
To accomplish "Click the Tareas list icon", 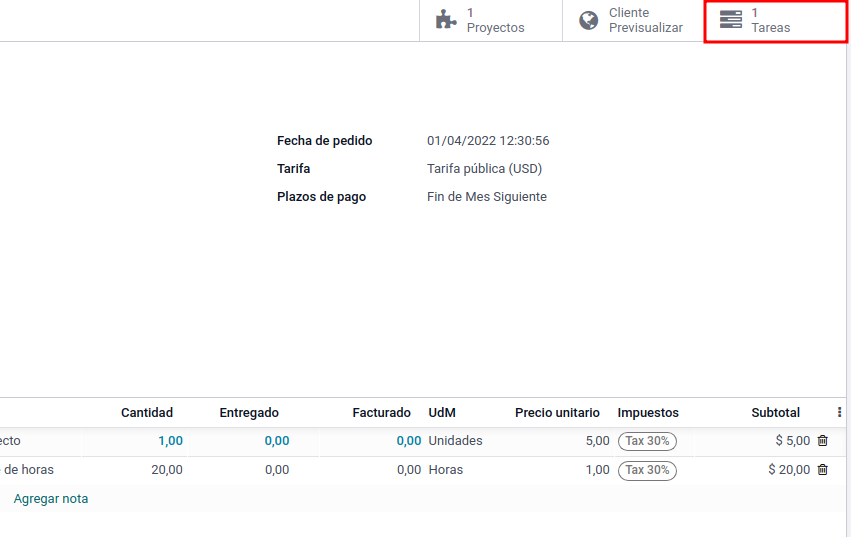I will coord(731,20).
